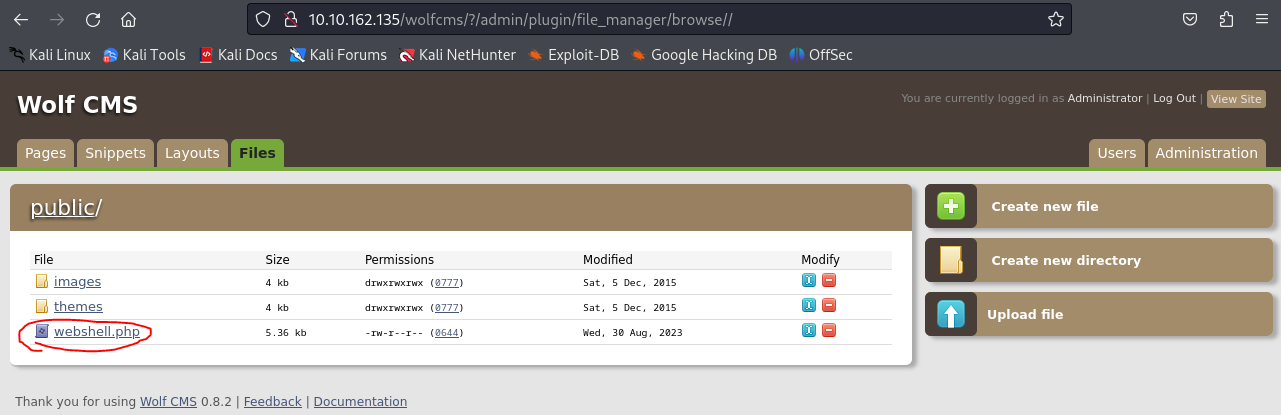Viewport: 1281px width, 415px height.
Task: Open the Kali Linux bookmark
Action: tap(50, 55)
